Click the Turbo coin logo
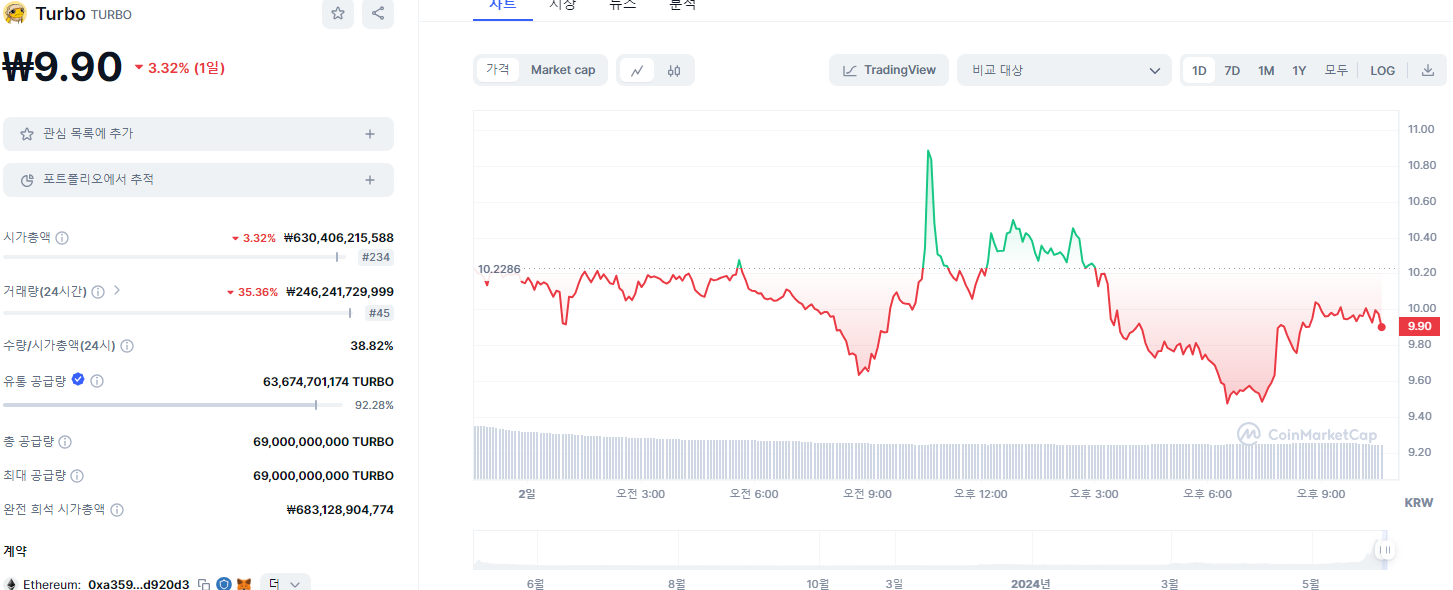 pyautogui.click(x=15, y=14)
